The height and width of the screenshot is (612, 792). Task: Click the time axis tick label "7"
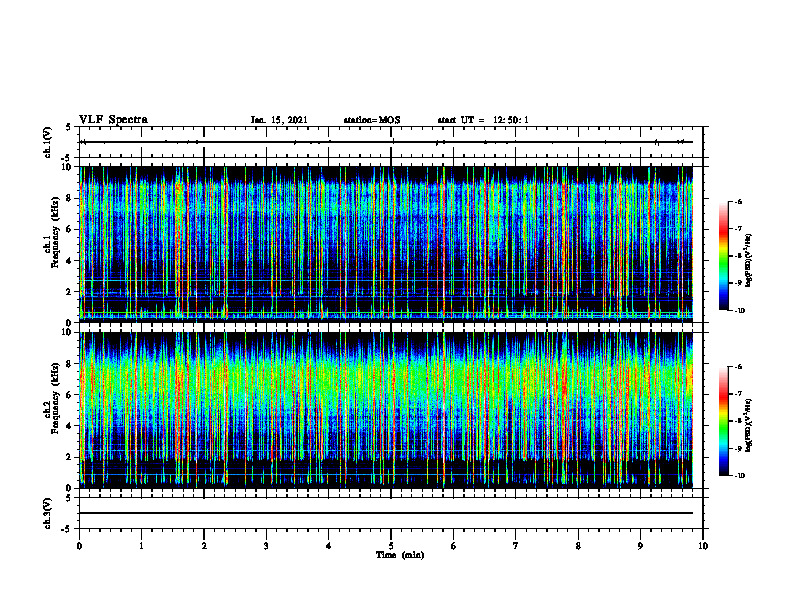click(x=516, y=546)
